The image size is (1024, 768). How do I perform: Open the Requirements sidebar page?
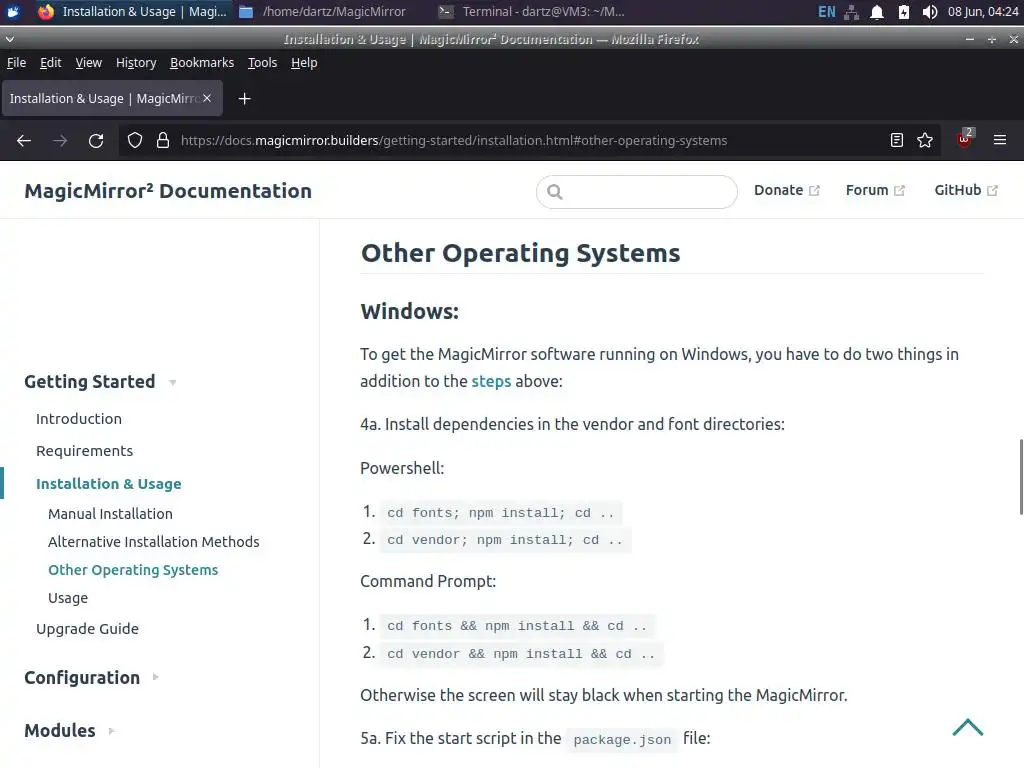pyautogui.click(x=84, y=451)
